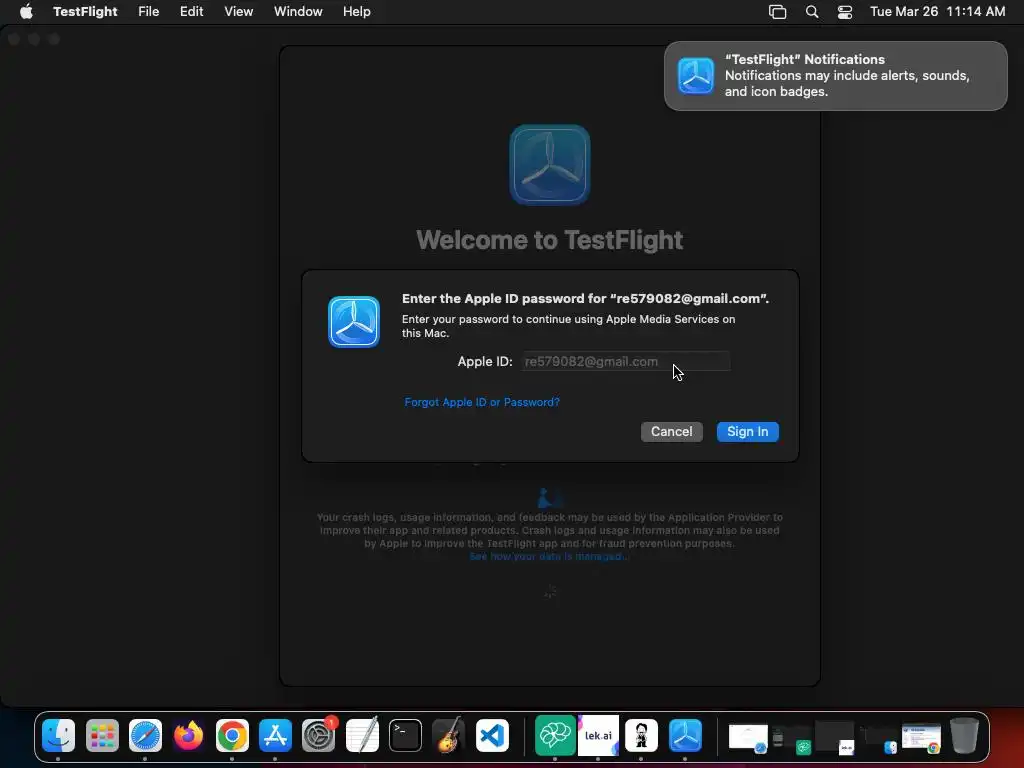Click TestFlight icon in the Dock
Image resolution: width=1024 pixels, height=768 pixels.
[685, 735]
